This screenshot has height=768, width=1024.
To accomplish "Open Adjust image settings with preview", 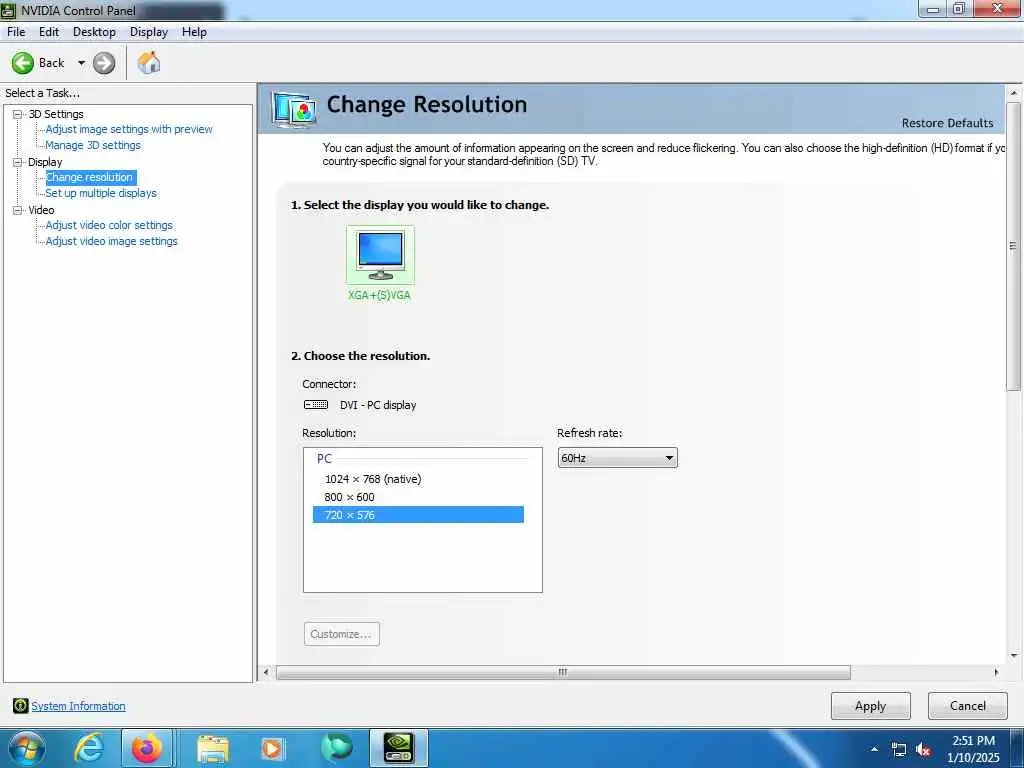I will click(x=129, y=129).
